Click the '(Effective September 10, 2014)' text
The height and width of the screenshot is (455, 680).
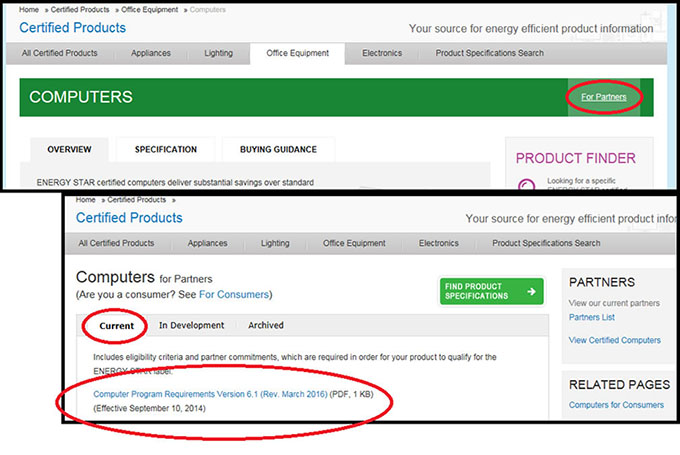[149, 408]
